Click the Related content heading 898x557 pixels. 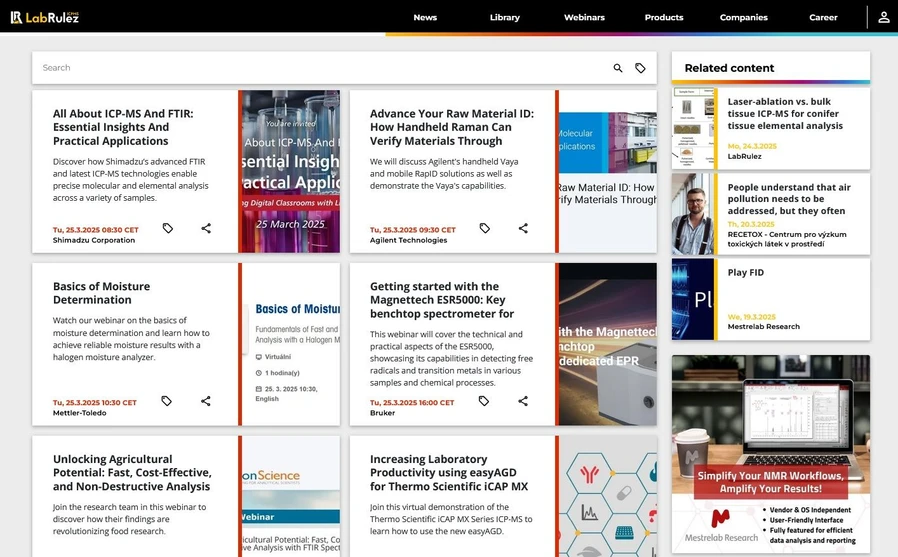729,68
